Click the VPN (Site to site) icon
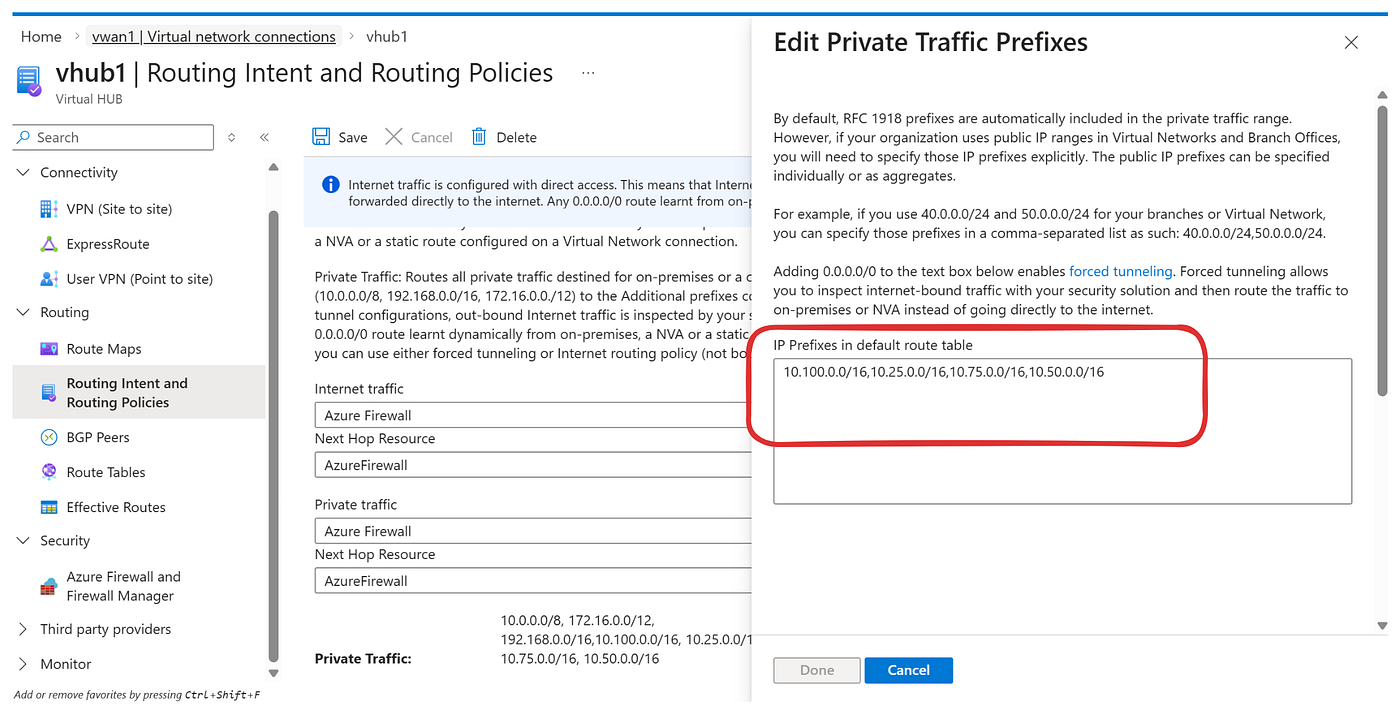1400x714 pixels. [49, 209]
